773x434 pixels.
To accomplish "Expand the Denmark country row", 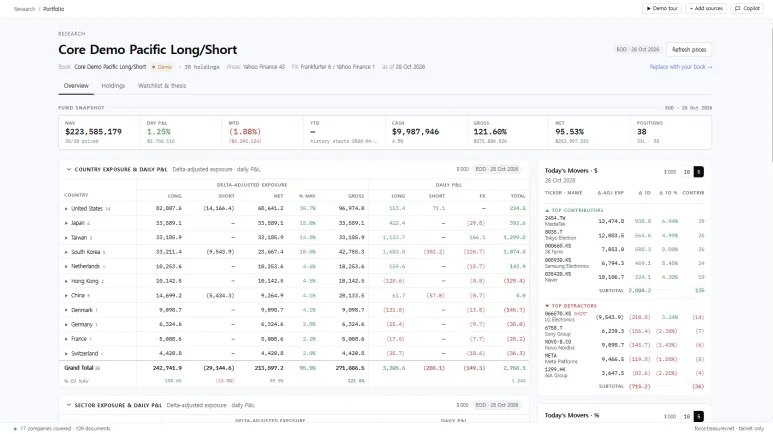I will 66,310.
